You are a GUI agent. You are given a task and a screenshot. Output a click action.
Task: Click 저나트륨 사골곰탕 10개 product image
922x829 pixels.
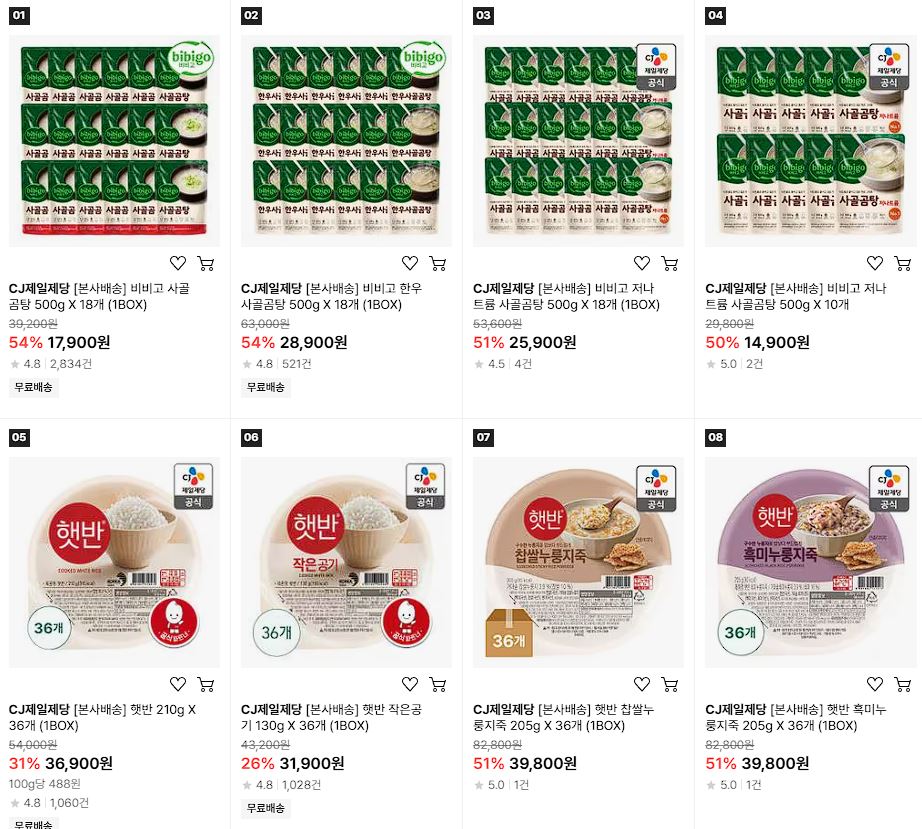810,141
